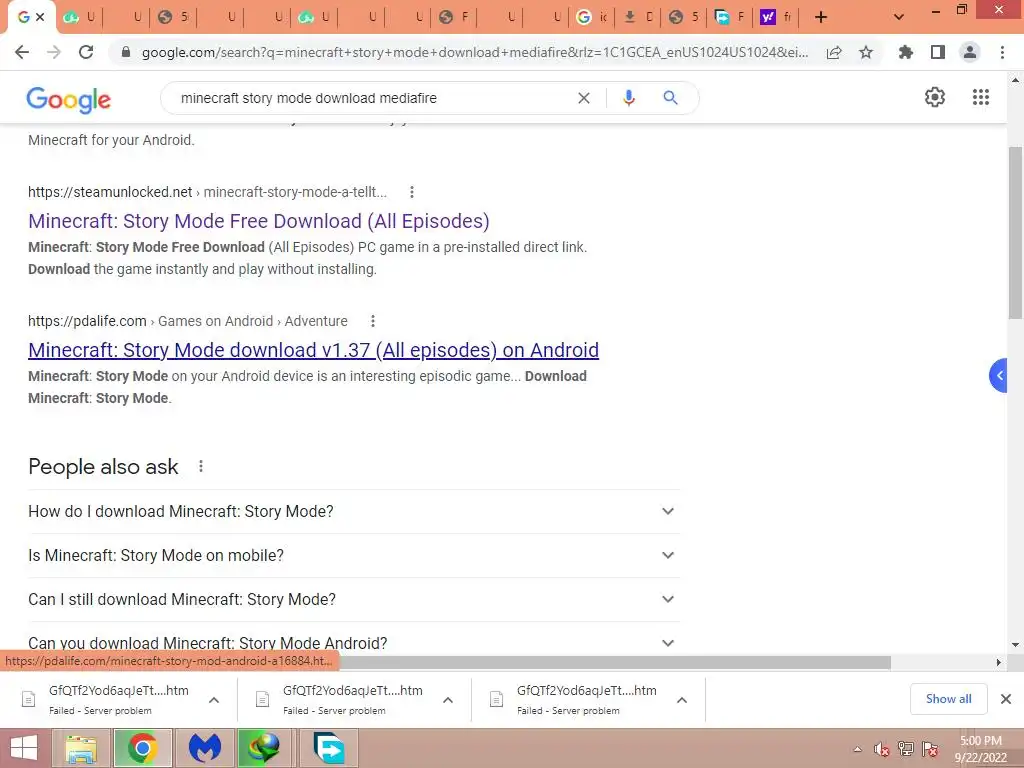Open options caret for second failed download
The image size is (1024, 768).
[x=448, y=700]
